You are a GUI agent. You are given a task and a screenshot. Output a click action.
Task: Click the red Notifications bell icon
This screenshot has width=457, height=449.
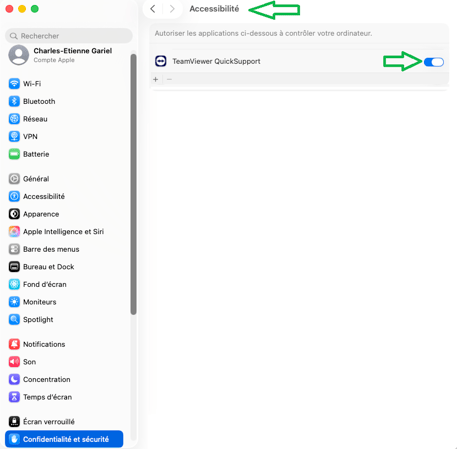coord(14,344)
